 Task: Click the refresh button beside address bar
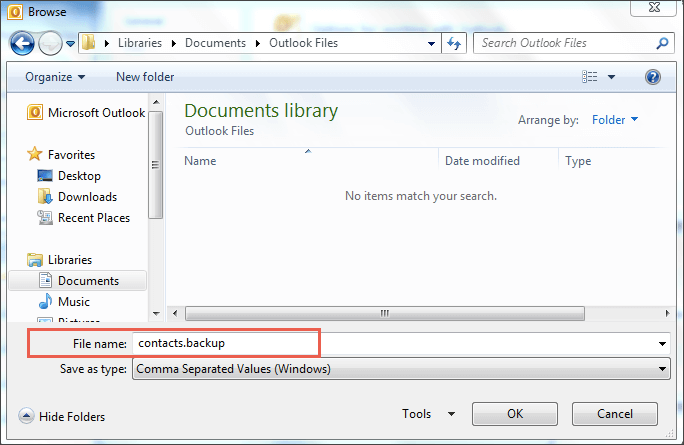(x=454, y=43)
